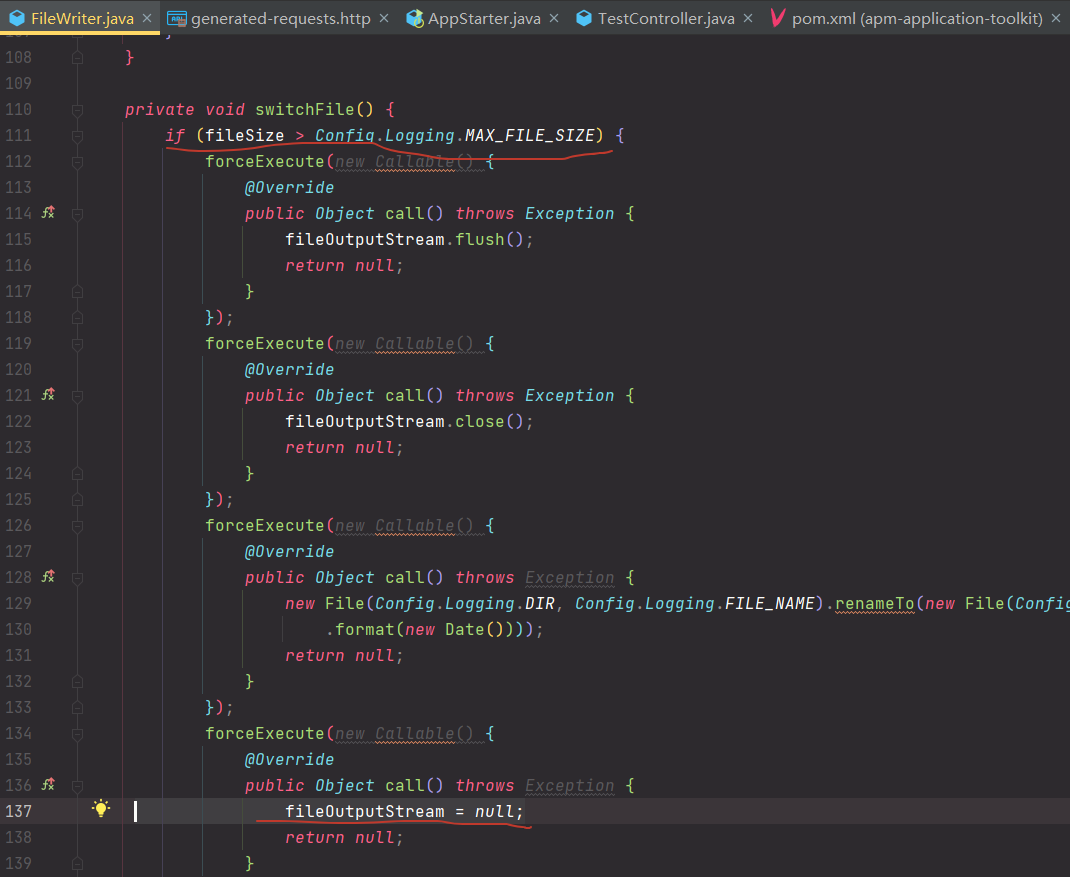Click the fold end marker on line 133
Image resolution: width=1070 pixels, height=877 pixels.
point(77,708)
